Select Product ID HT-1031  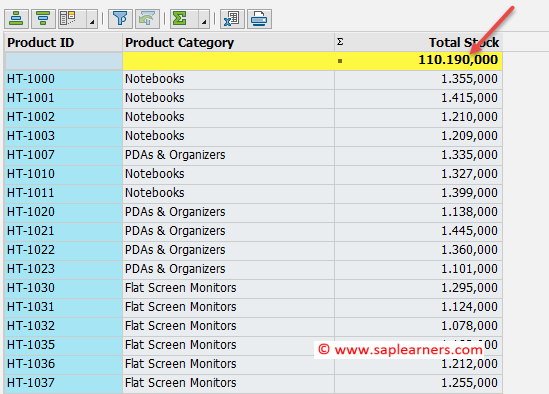coord(63,307)
